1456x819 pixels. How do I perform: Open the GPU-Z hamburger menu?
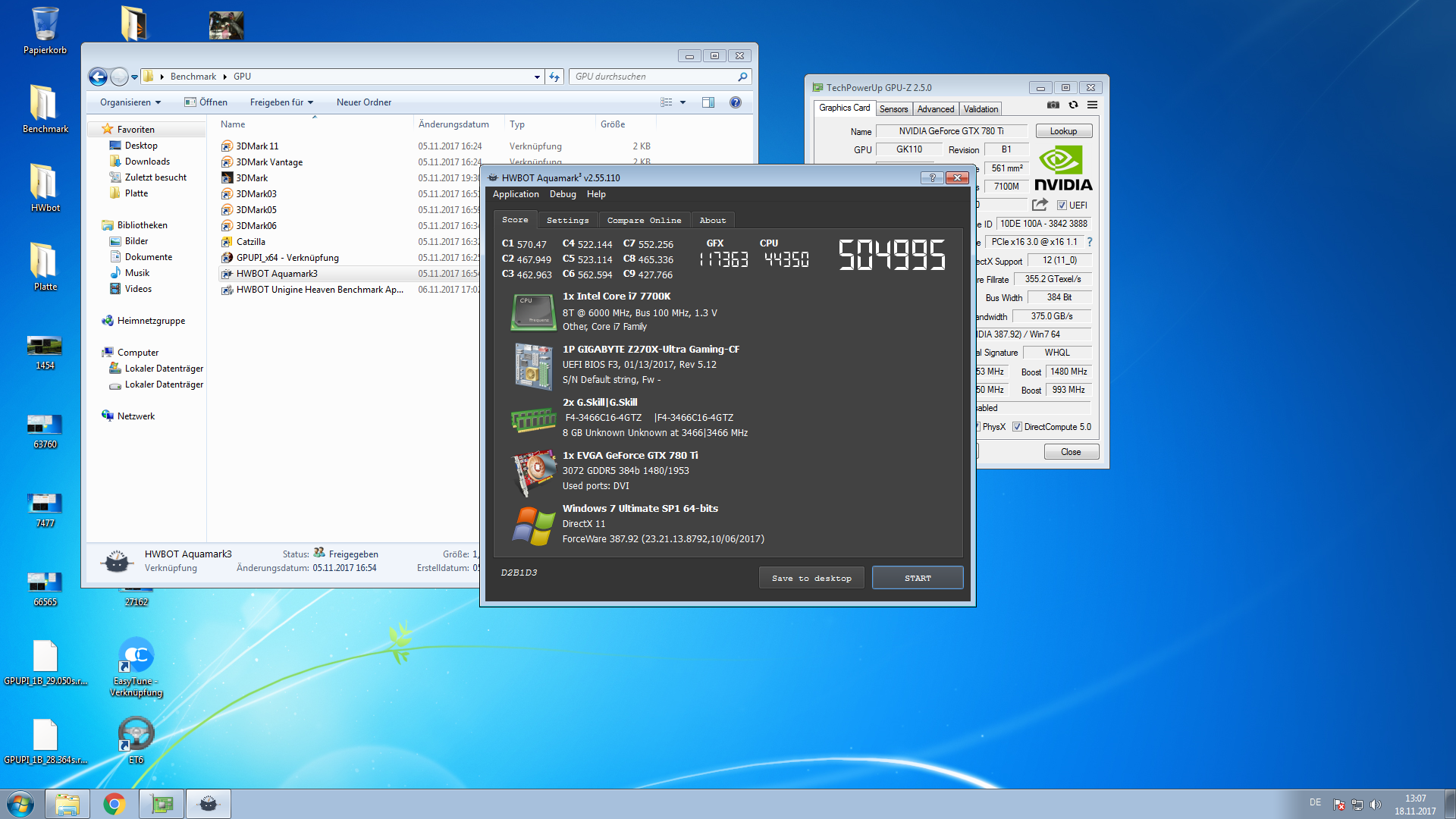tap(1092, 105)
